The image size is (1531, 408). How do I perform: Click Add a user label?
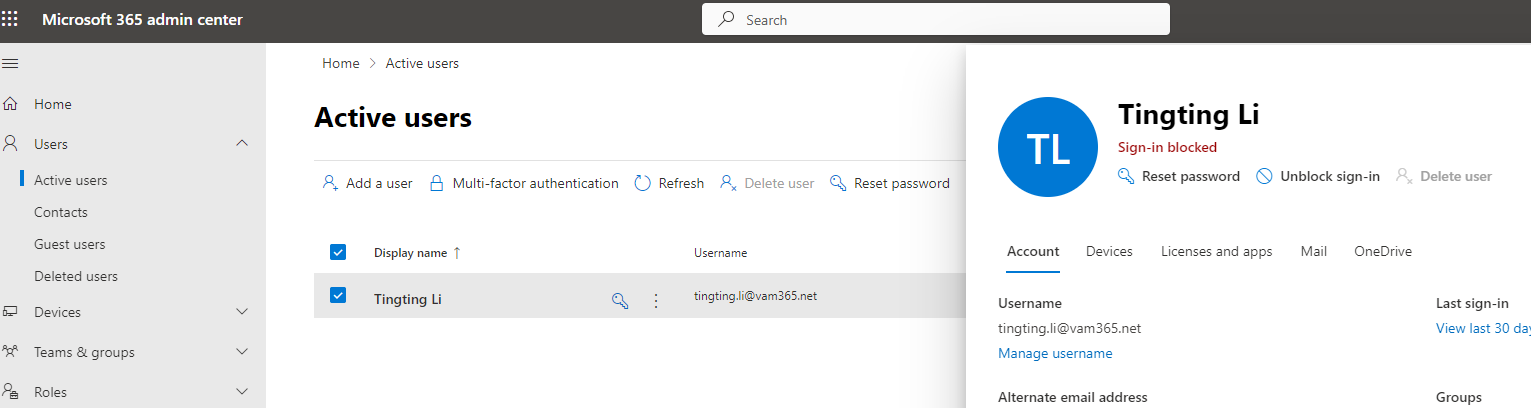pos(379,183)
